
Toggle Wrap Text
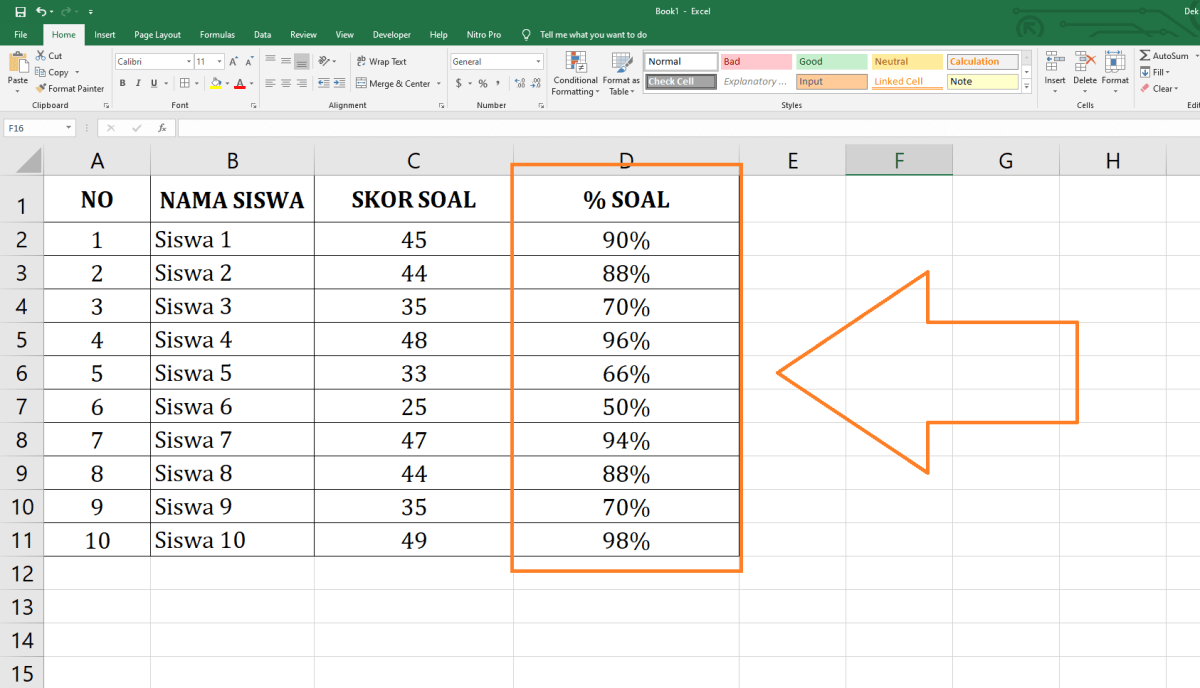pos(381,62)
